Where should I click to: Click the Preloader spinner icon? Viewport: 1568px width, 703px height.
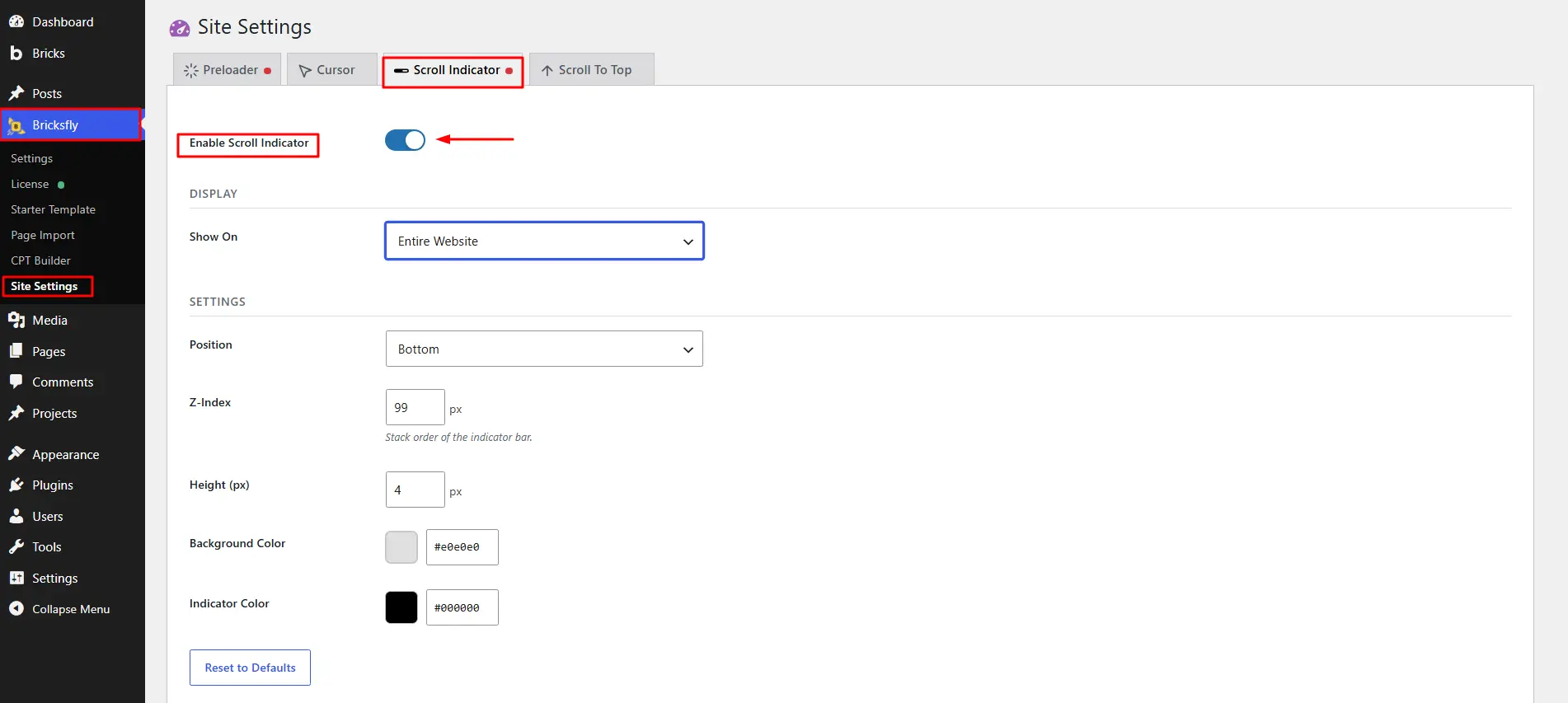(x=191, y=70)
